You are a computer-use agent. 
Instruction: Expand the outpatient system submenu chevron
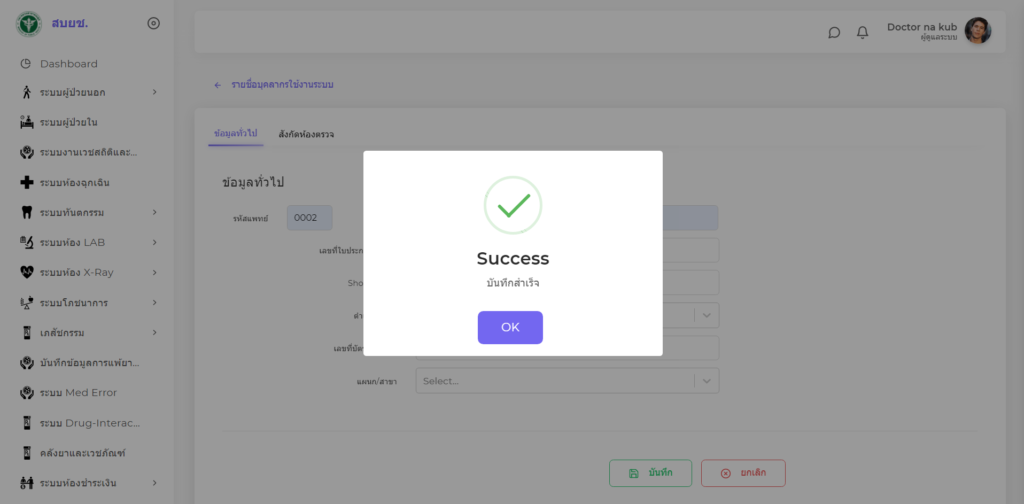(154, 93)
